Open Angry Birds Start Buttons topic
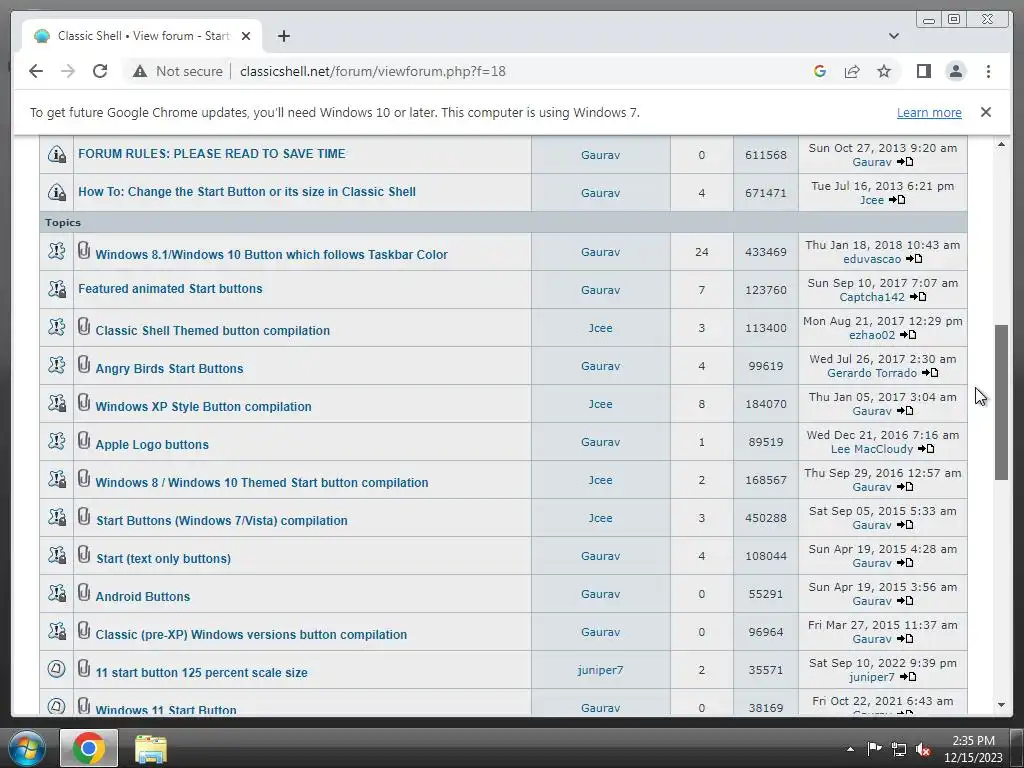Viewport: 1024px width, 768px height. (169, 368)
